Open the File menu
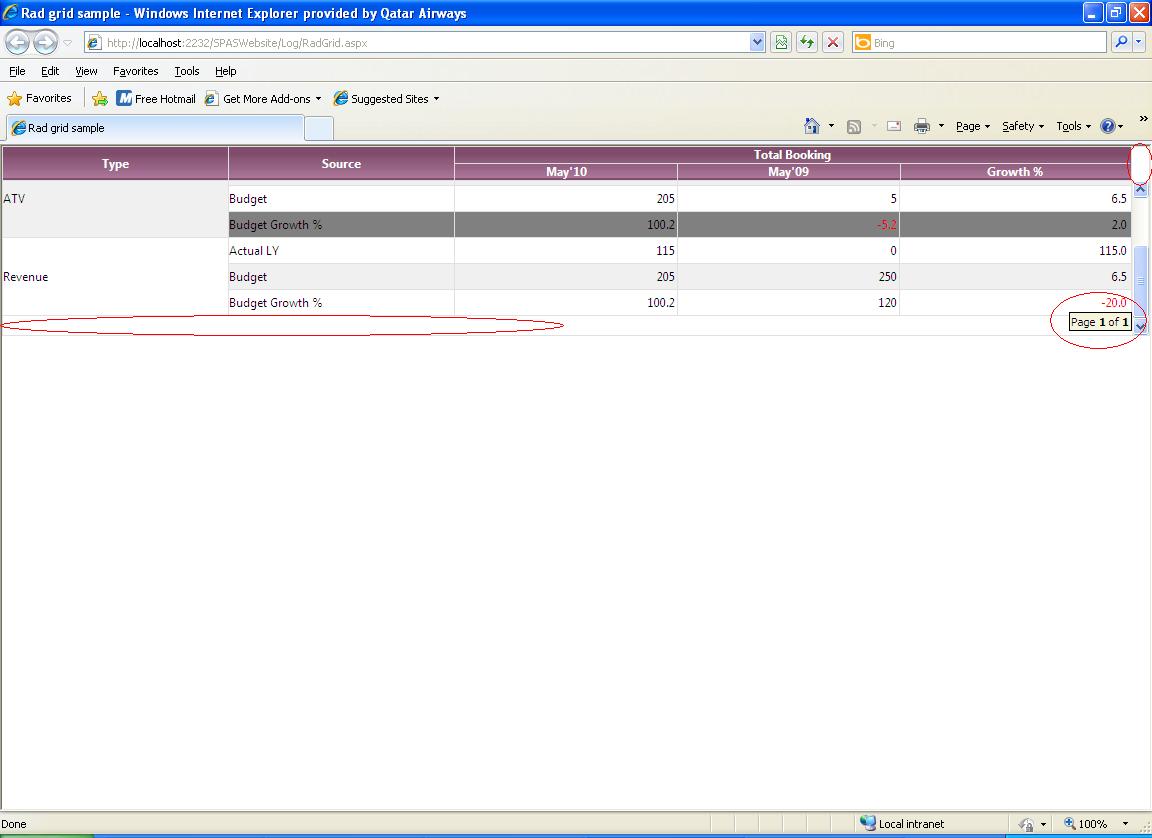This screenshot has height=838, width=1152. point(17,71)
